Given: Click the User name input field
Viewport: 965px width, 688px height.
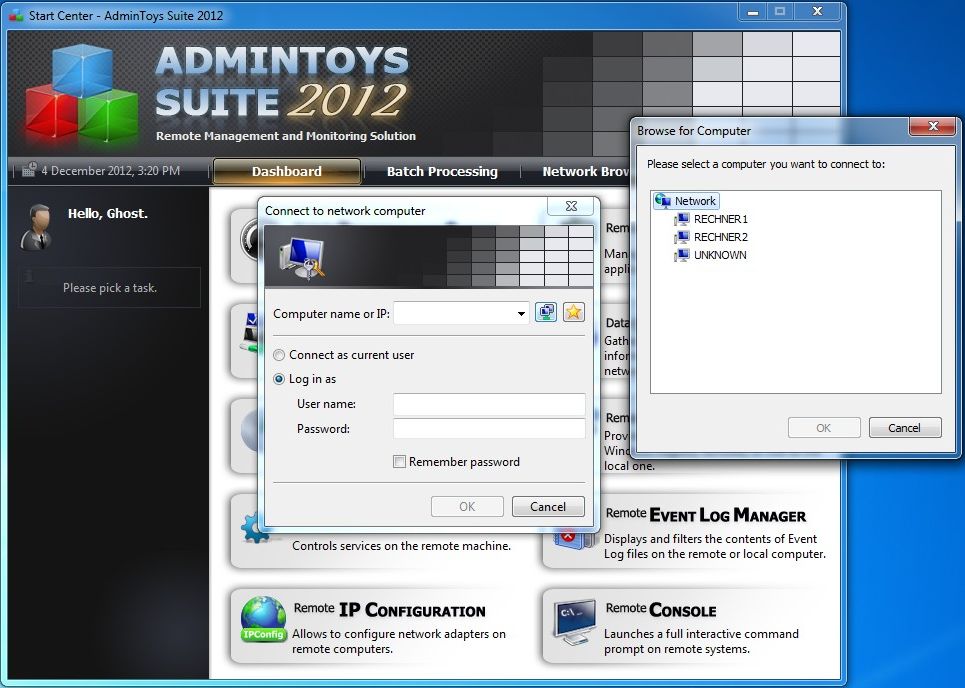Looking at the screenshot, I should [x=489, y=404].
